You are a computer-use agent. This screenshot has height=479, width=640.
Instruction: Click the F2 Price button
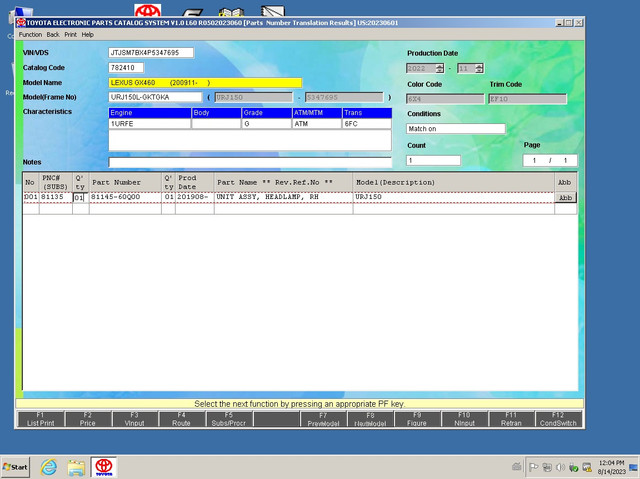[x=87, y=419]
